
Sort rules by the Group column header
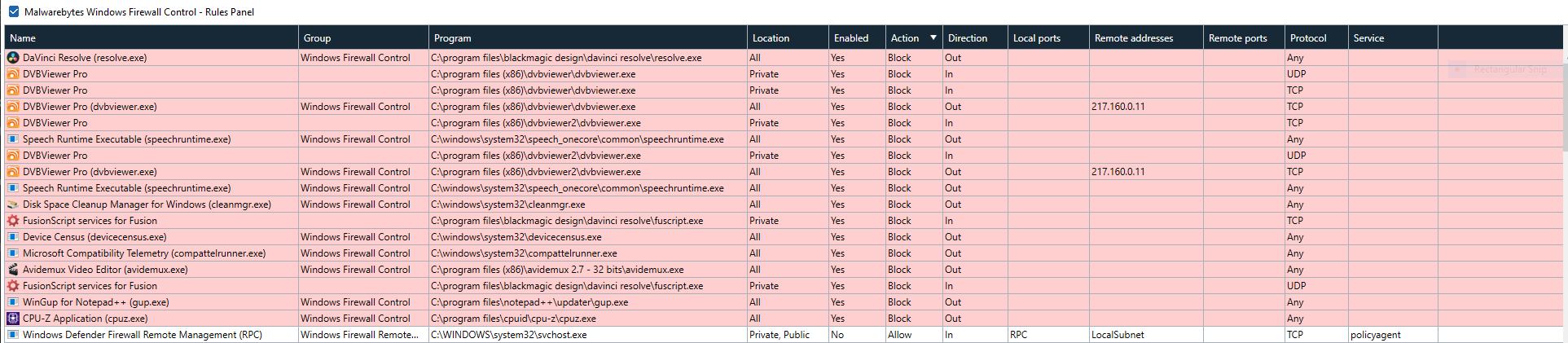coord(363,38)
